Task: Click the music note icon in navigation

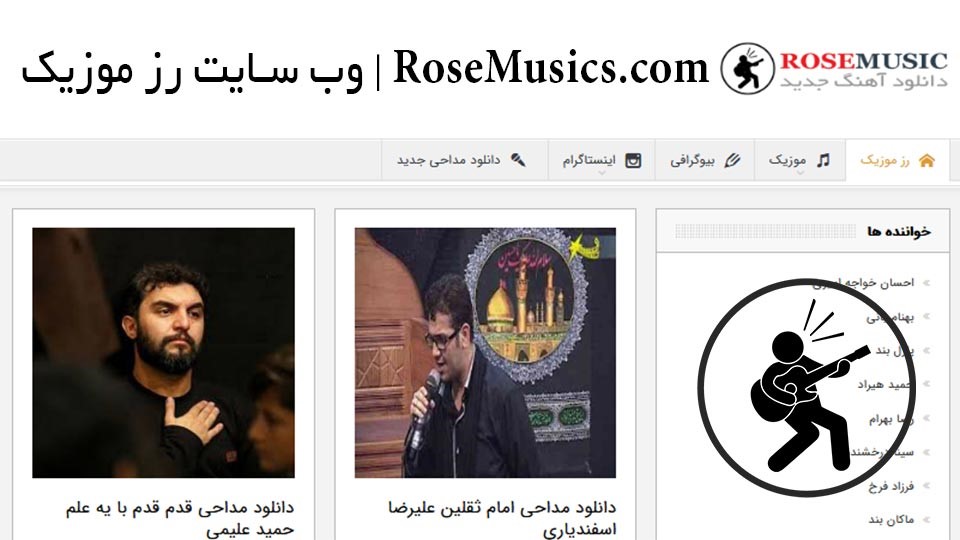Action: pos(823,160)
